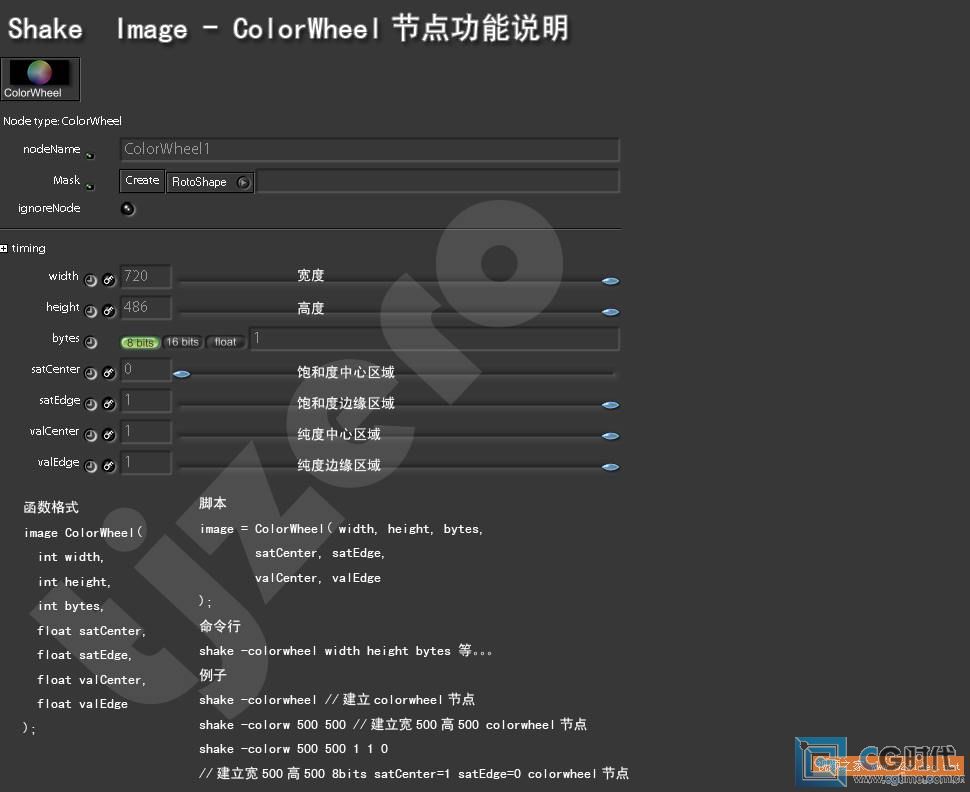
Task: Click the 'shake -colorw 500 500 1 1 0' line
Action: point(294,749)
